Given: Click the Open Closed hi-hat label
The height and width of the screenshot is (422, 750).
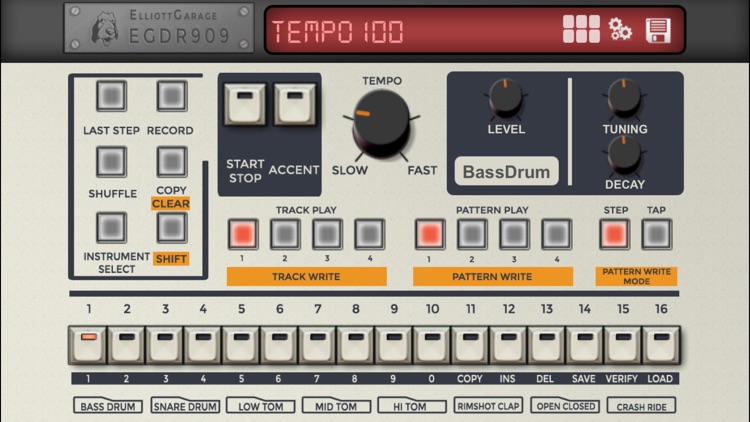Looking at the screenshot, I should pyautogui.click(x=565, y=406).
